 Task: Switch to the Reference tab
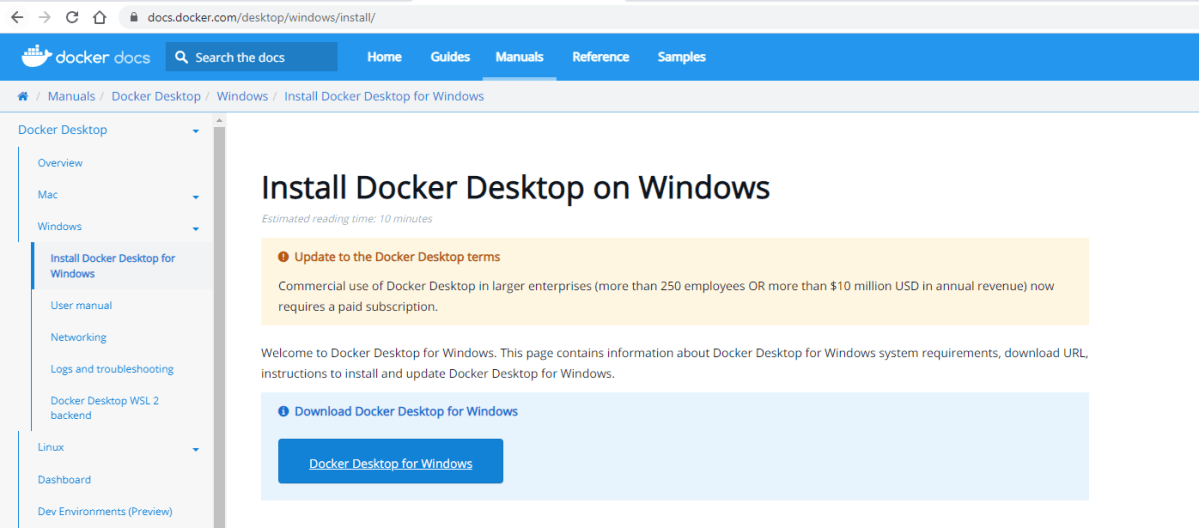600,57
